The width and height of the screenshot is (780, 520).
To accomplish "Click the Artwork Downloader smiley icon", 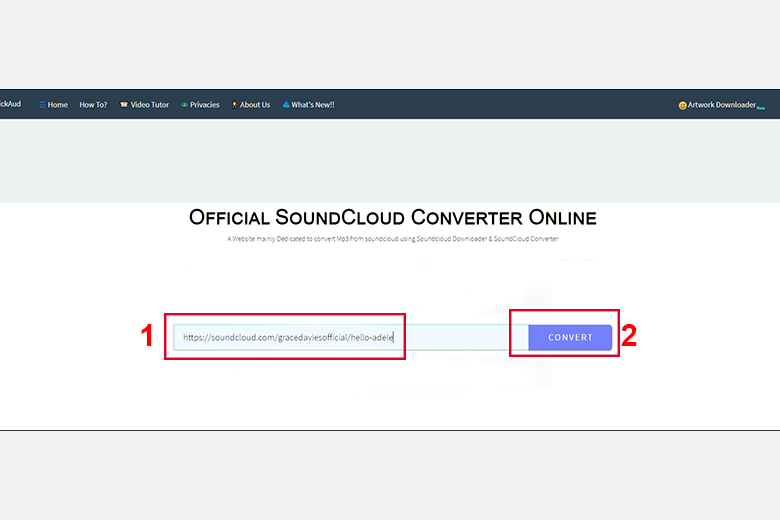I will (682, 105).
